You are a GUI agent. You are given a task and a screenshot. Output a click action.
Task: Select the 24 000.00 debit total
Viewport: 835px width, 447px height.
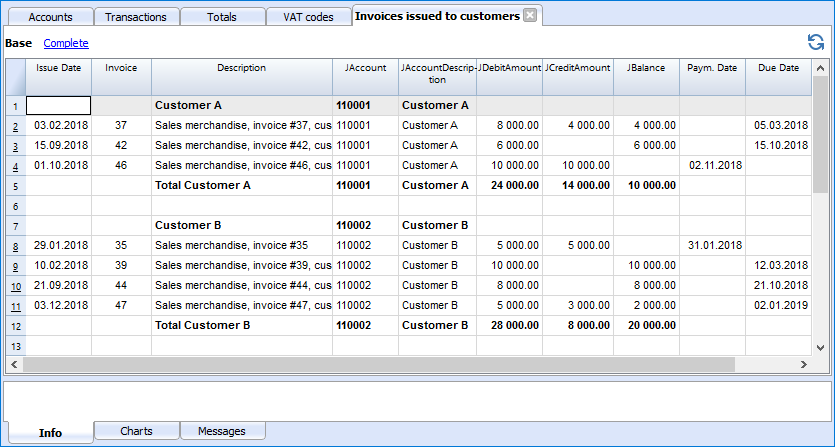point(510,185)
